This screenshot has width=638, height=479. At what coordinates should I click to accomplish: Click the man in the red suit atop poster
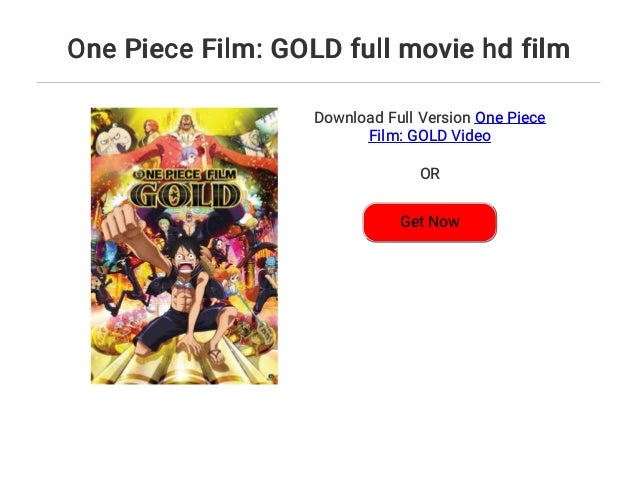tap(185, 132)
